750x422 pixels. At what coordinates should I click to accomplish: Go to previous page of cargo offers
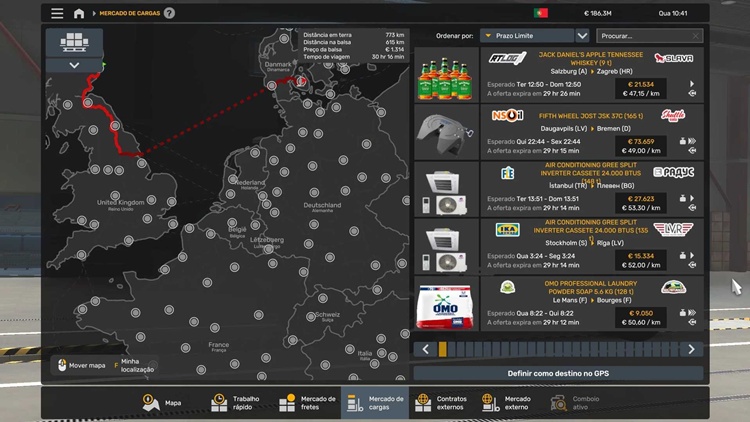pos(426,349)
